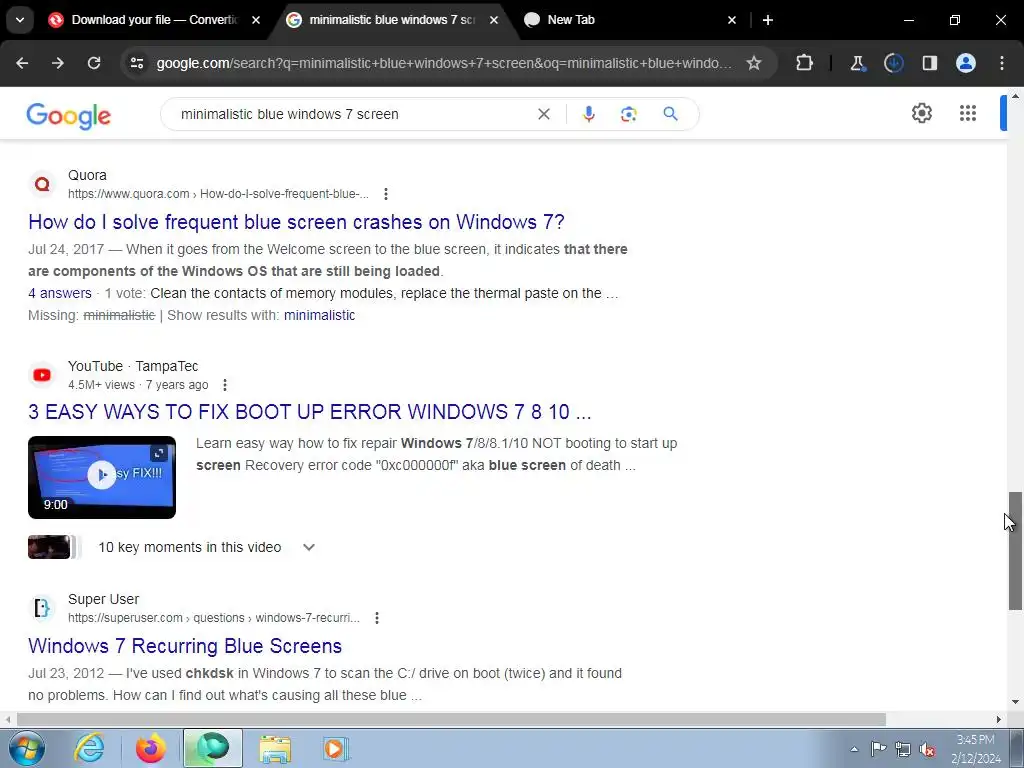Open muted volume icon in tray
The height and width of the screenshot is (768, 1024).
coord(927,749)
